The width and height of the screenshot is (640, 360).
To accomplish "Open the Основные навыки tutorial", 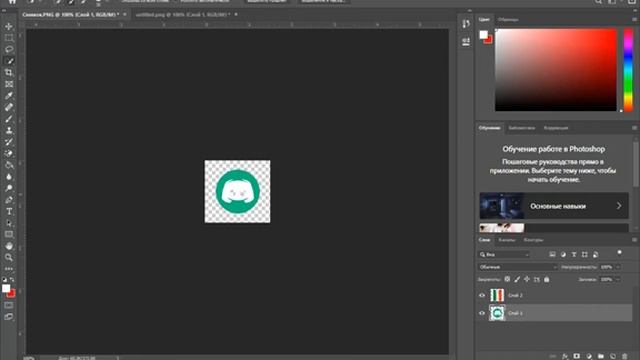I will coord(554,206).
